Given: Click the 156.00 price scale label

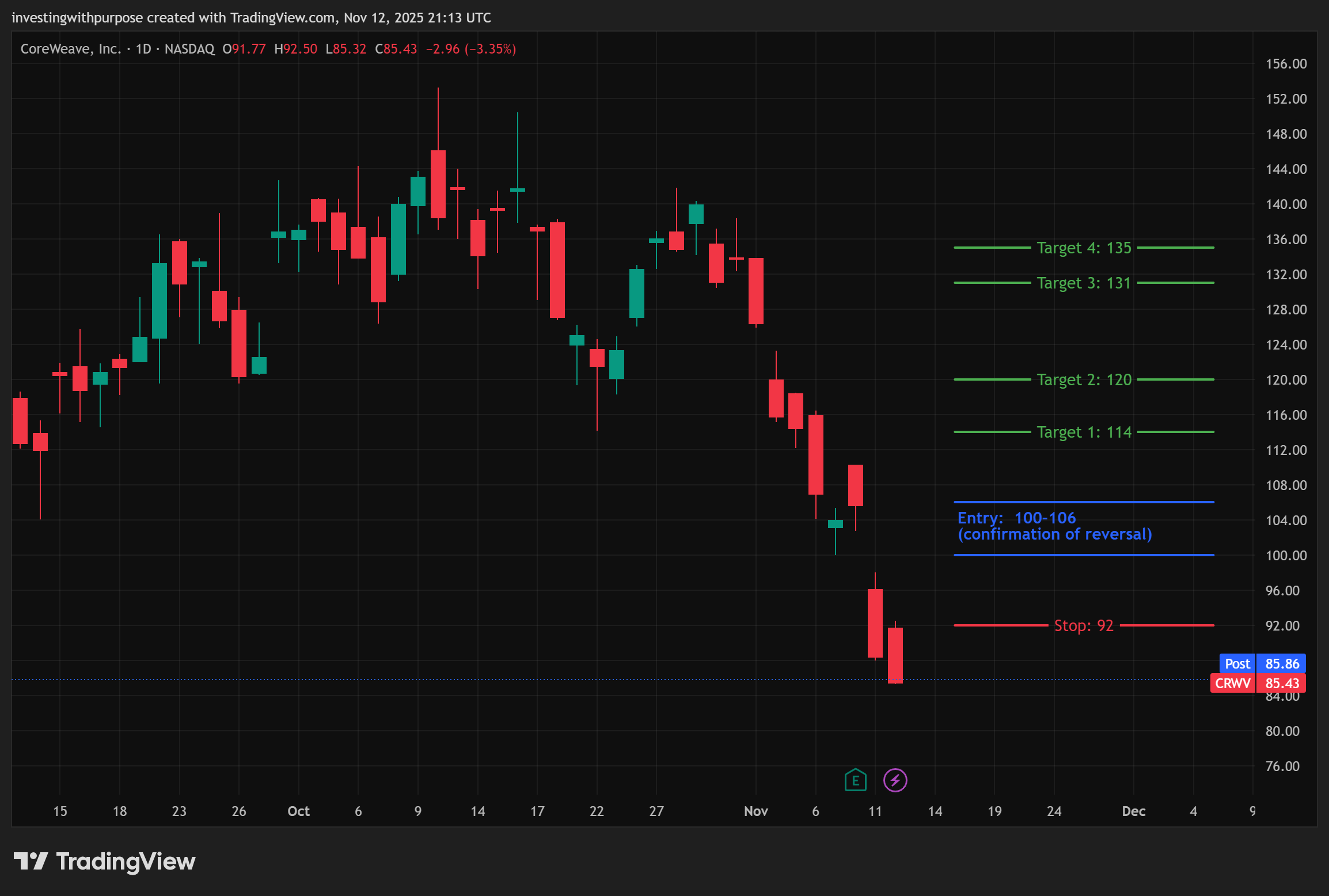Looking at the screenshot, I should click(x=1285, y=63).
